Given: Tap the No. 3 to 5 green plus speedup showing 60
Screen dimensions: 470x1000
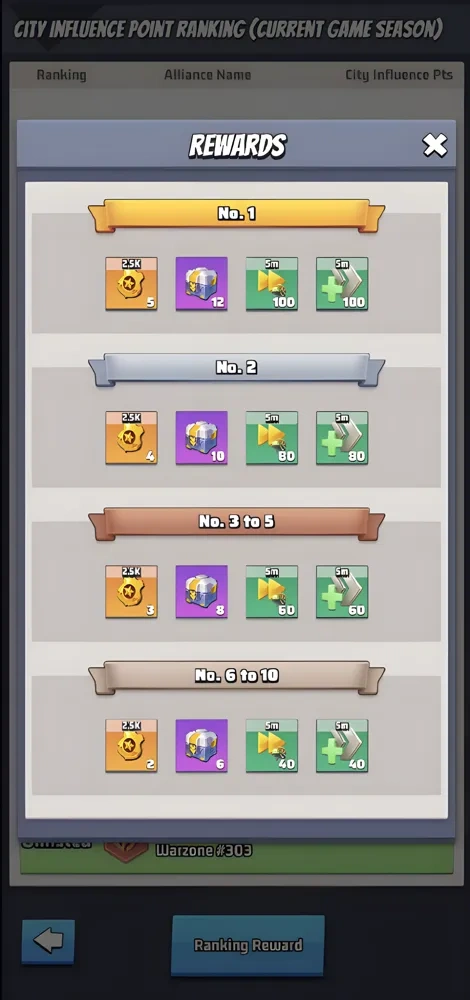Looking at the screenshot, I should [342, 592].
